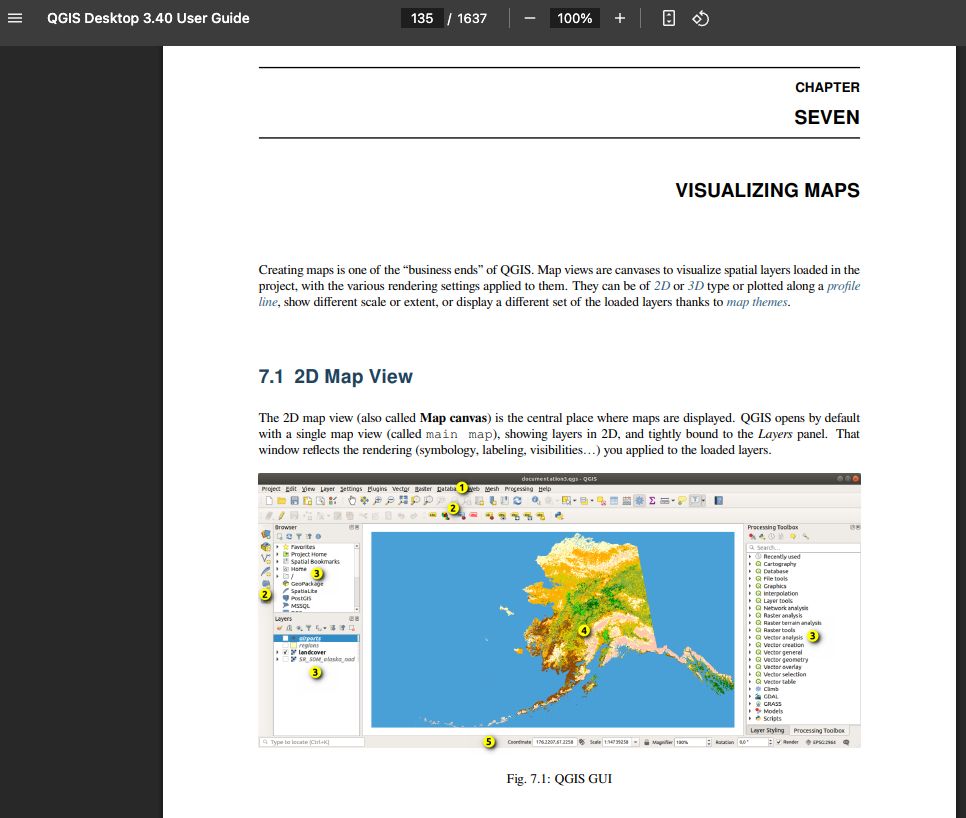Toggle the landcover layer checkbox in figure
This screenshot has height=818, width=966.
(x=285, y=652)
